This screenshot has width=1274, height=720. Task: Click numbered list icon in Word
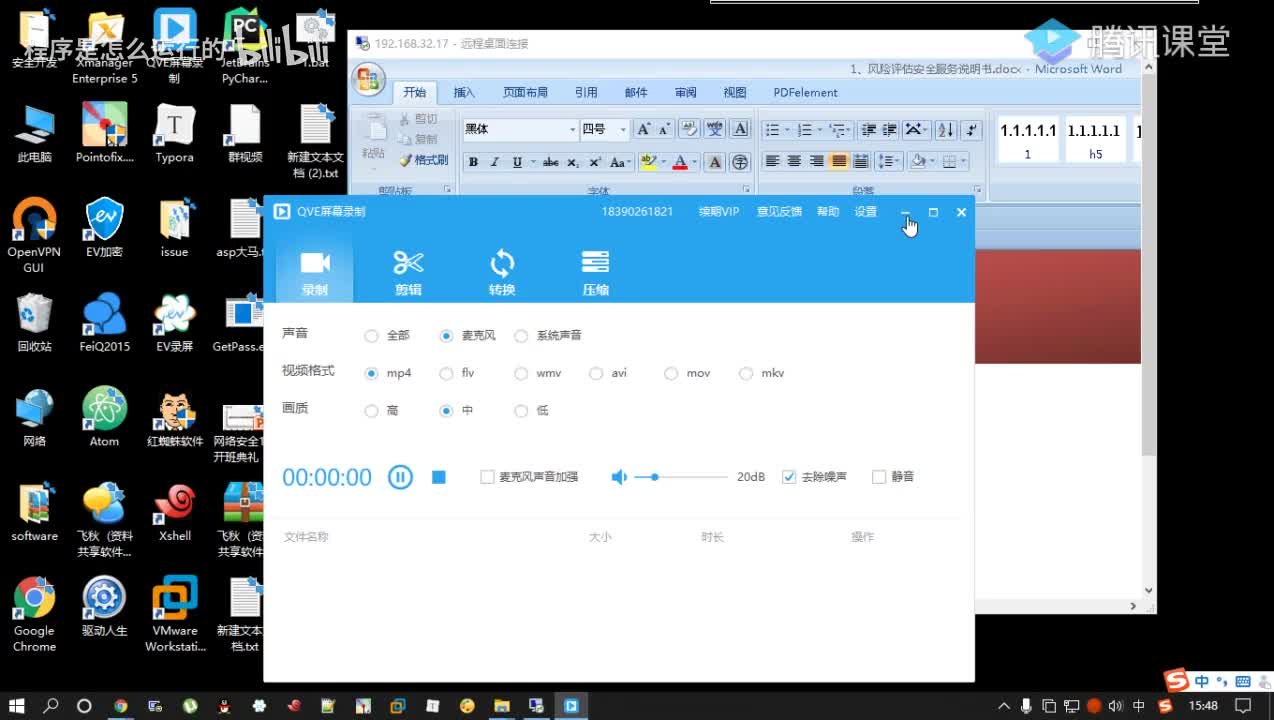[x=805, y=129]
